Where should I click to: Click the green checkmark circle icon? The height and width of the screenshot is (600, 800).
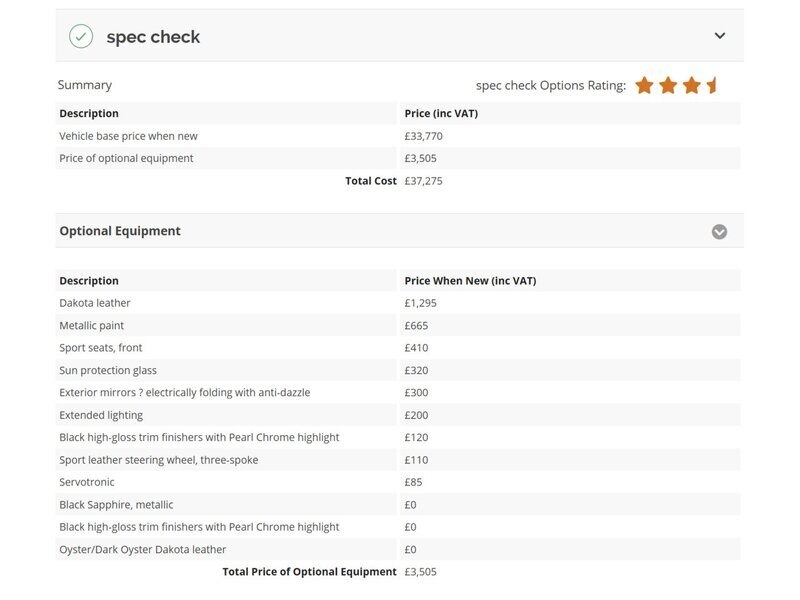pos(81,36)
